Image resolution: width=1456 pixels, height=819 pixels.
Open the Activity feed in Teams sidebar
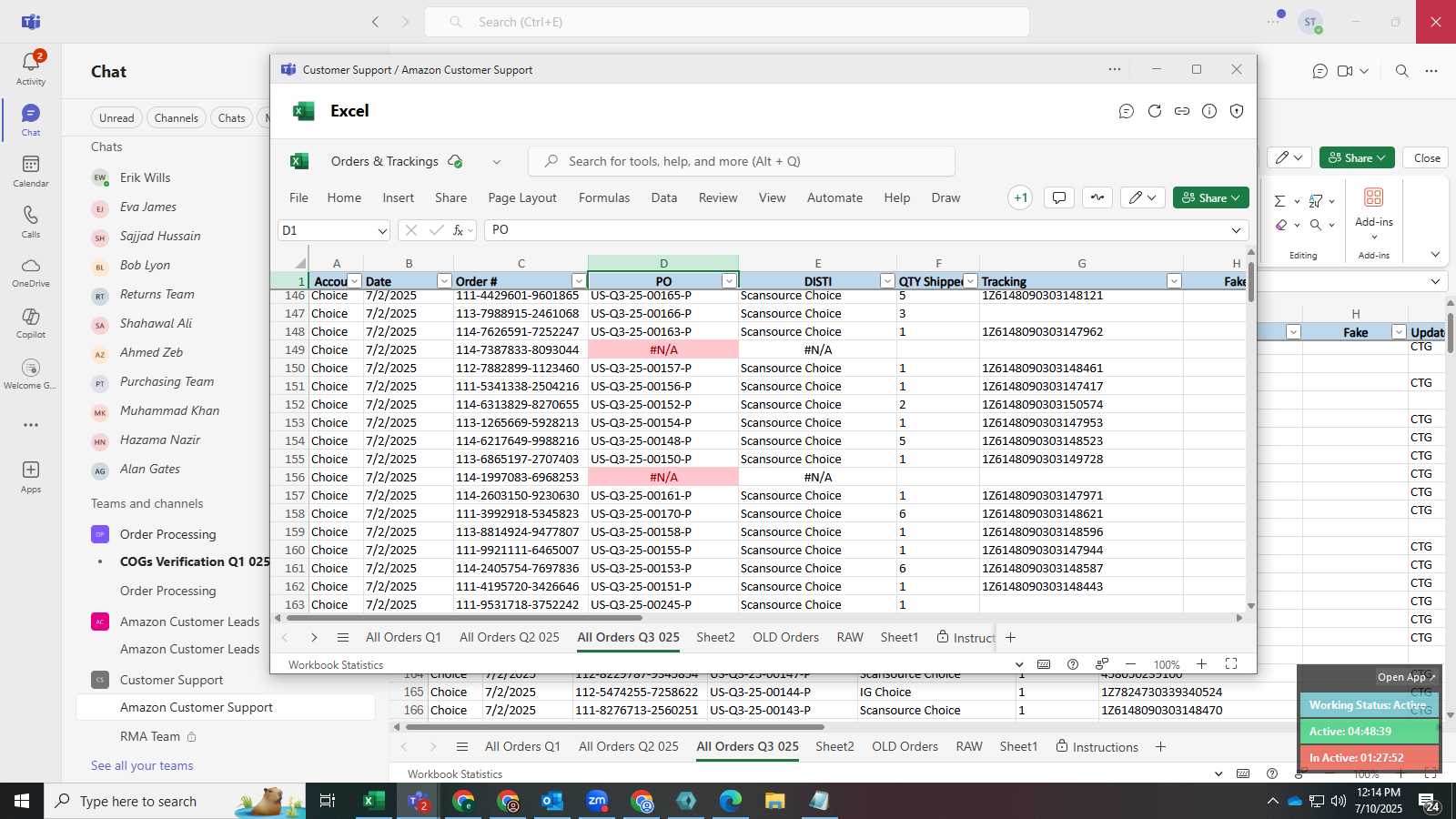coord(30,68)
